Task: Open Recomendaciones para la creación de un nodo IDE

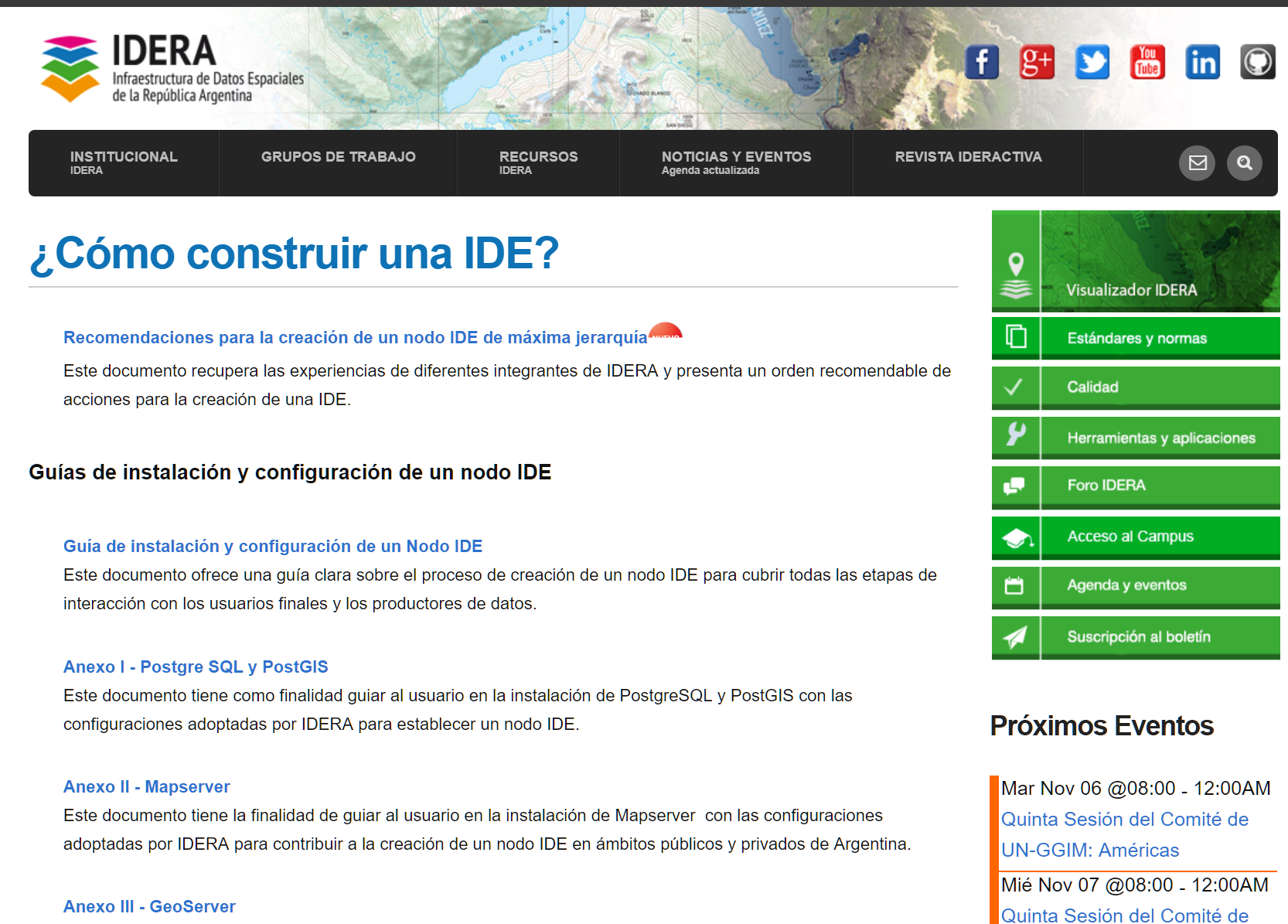Action: 356,337
